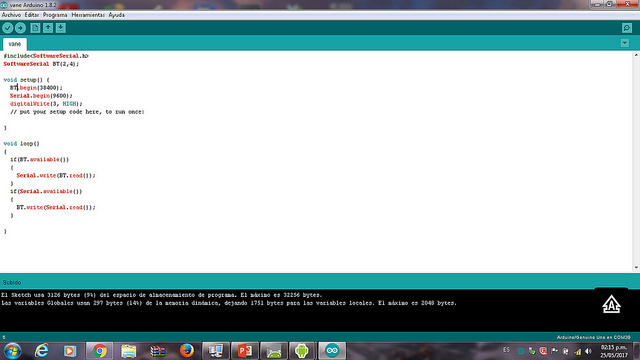The image size is (640, 360).
Task: Open the Serial Monitor magnifier icon
Action: pos(627,28)
